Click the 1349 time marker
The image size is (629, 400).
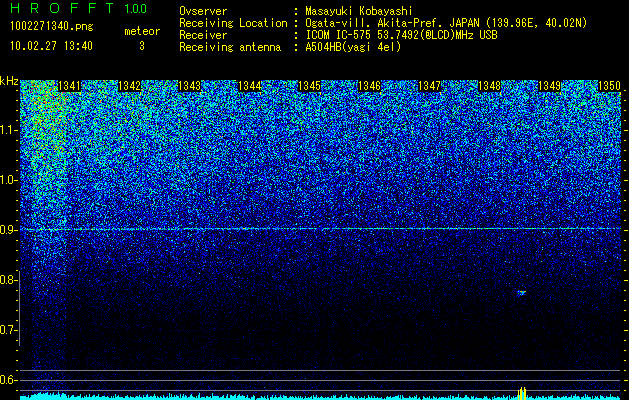[549, 86]
